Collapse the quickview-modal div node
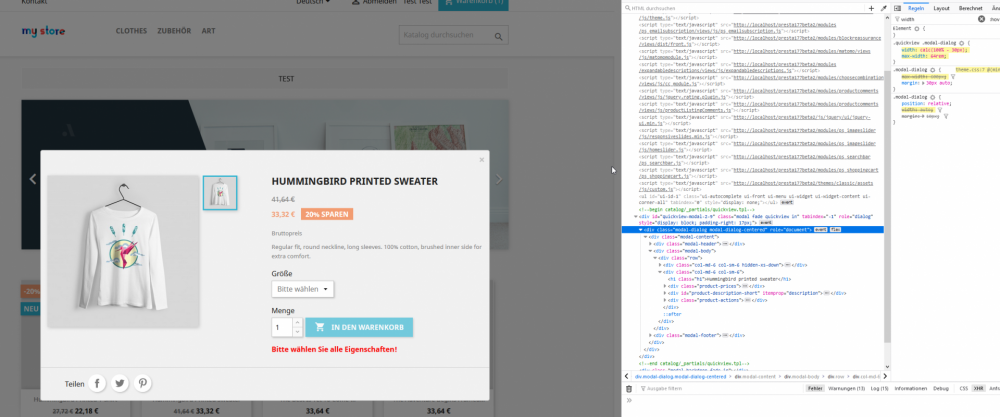 pyautogui.click(x=636, y=216)
